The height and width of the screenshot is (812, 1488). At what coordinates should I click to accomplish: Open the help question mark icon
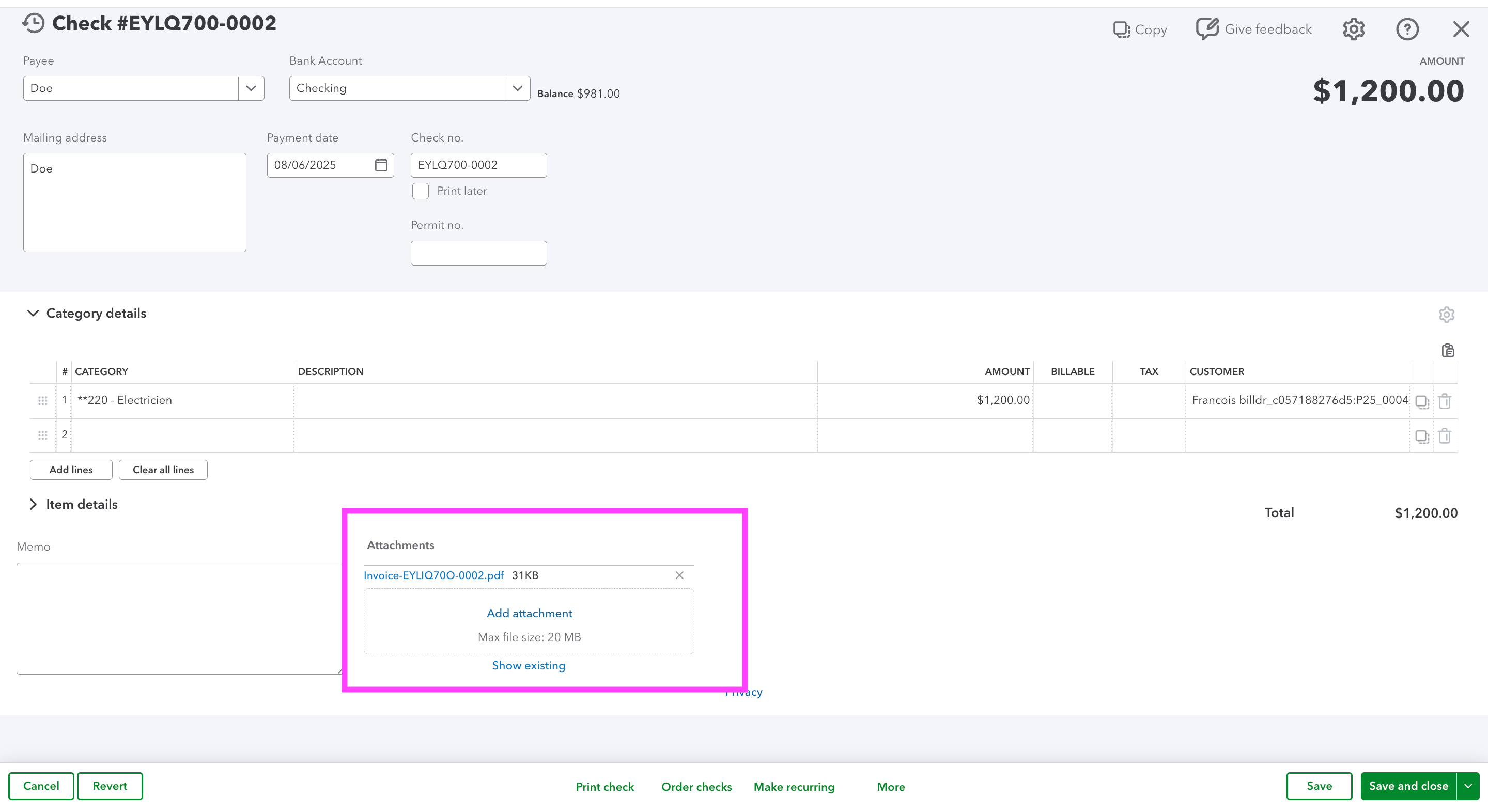pos(1407,29)
